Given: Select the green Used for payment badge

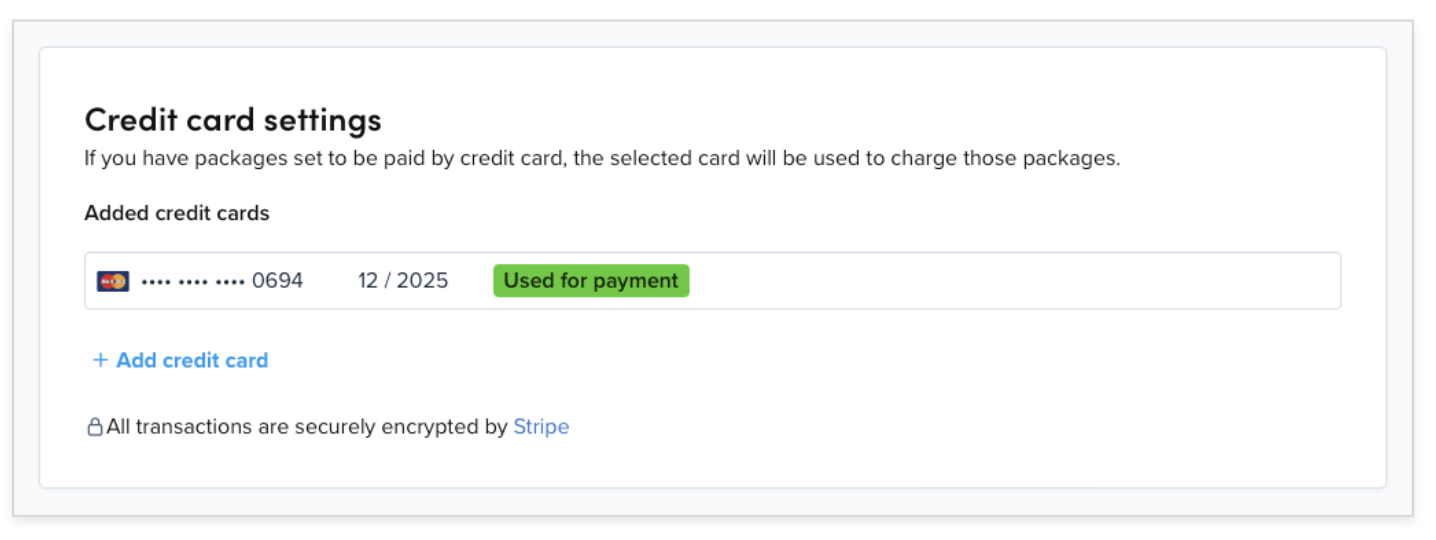Looking at the screenshot, I should pyautogui.click(x=591, y=281).
